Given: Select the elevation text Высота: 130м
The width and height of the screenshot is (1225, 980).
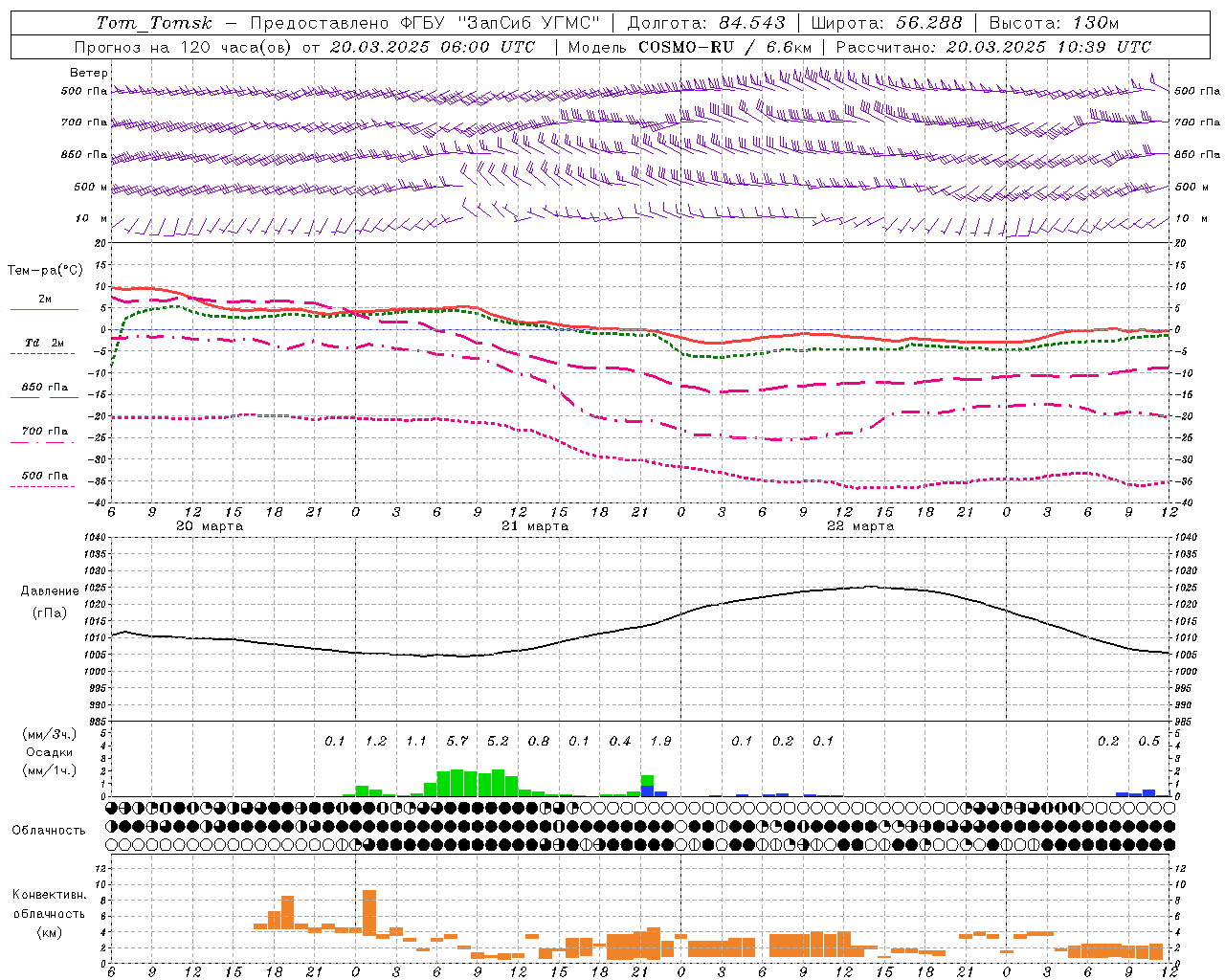Looking at the screenshot, I should 1054,23.
